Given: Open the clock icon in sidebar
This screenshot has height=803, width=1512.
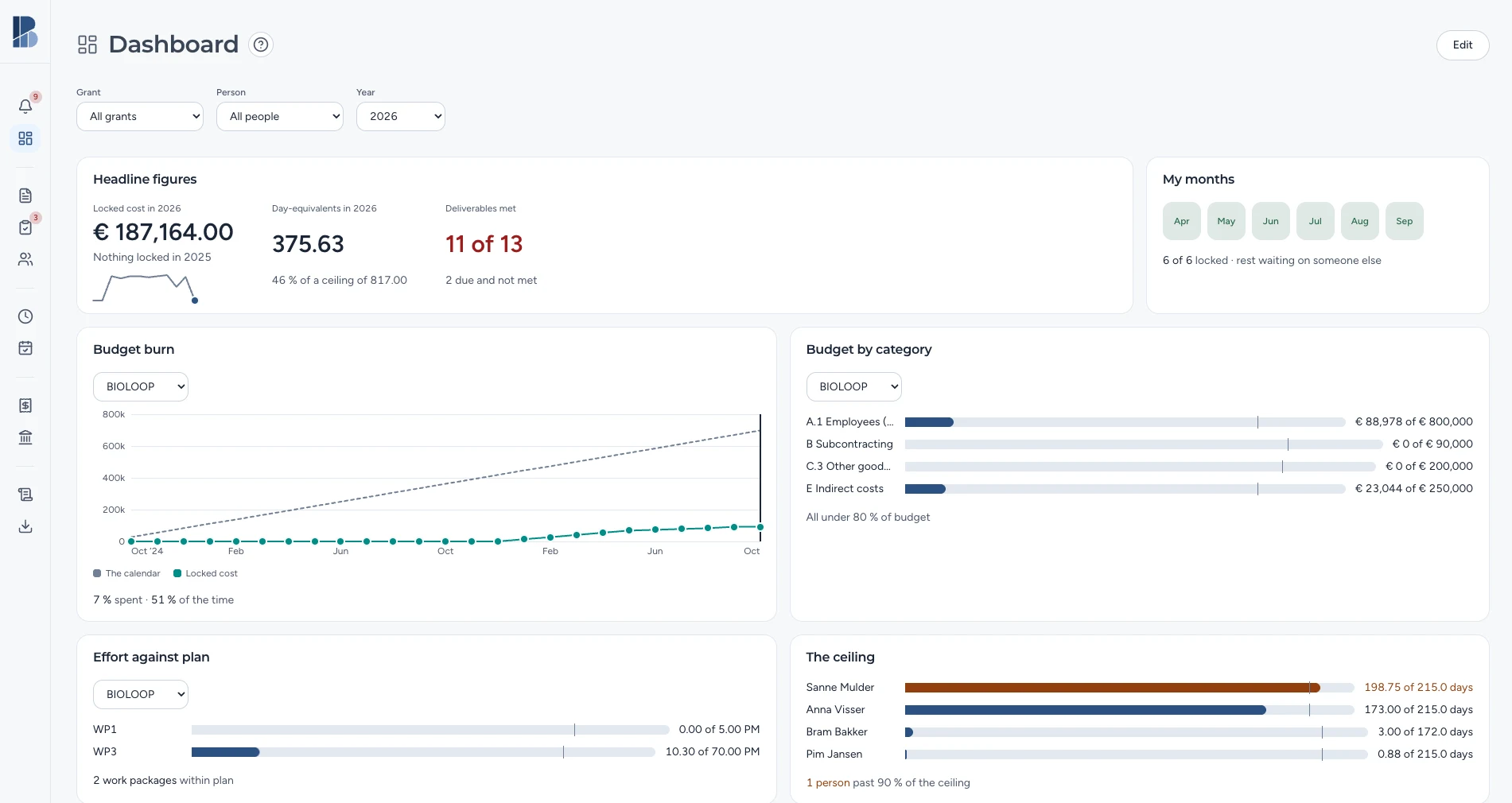Looking at the screenshot, I should [25, 316].
